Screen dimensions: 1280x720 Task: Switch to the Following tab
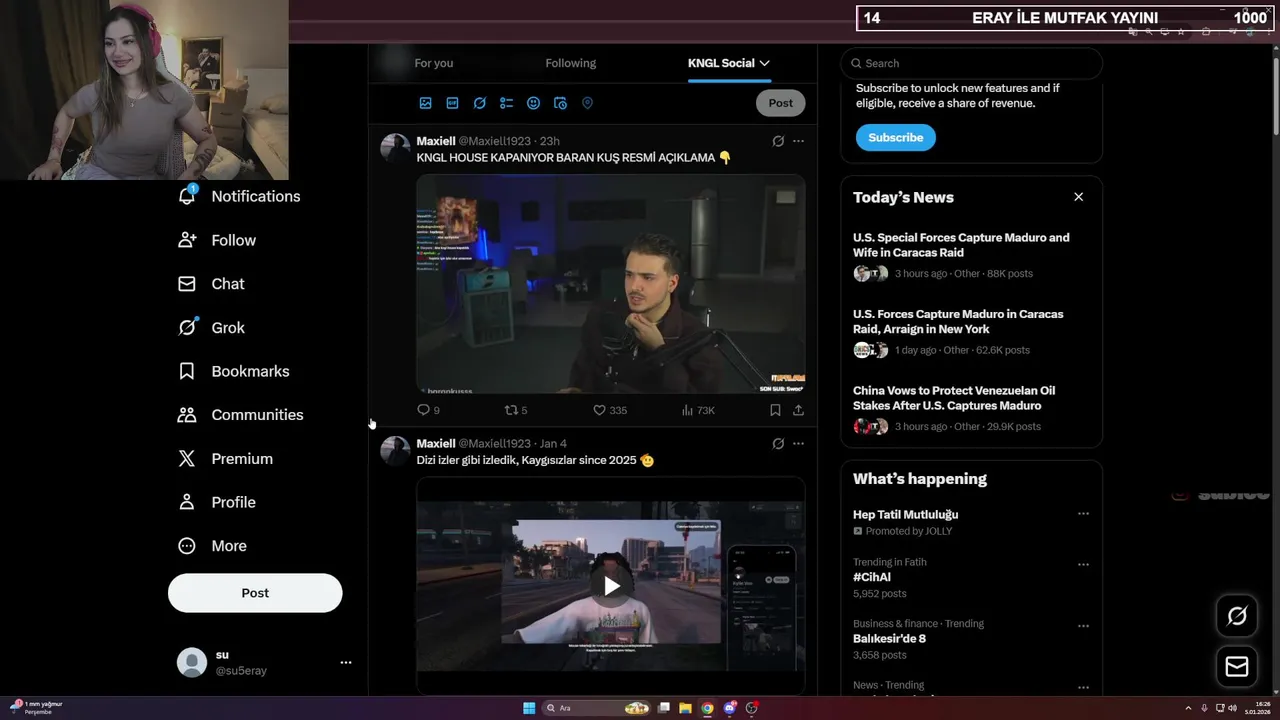571,63
